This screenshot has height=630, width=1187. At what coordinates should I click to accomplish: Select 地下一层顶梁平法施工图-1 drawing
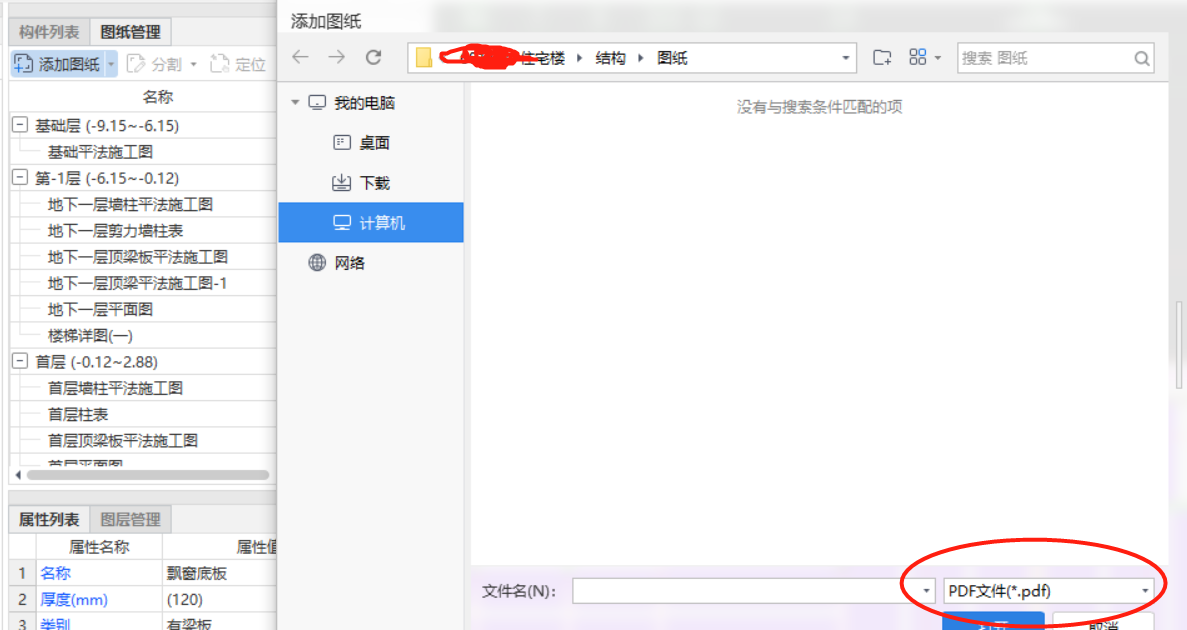137,283
